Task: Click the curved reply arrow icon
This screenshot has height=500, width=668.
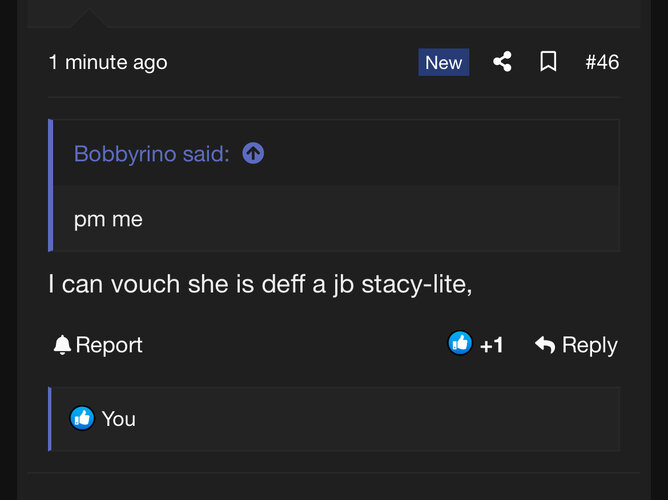Action: [545, 346]
